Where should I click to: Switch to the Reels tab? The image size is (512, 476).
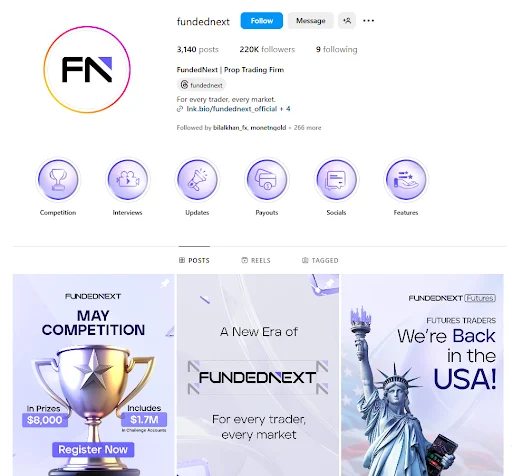pyautogui.click(x=256, y=260)
